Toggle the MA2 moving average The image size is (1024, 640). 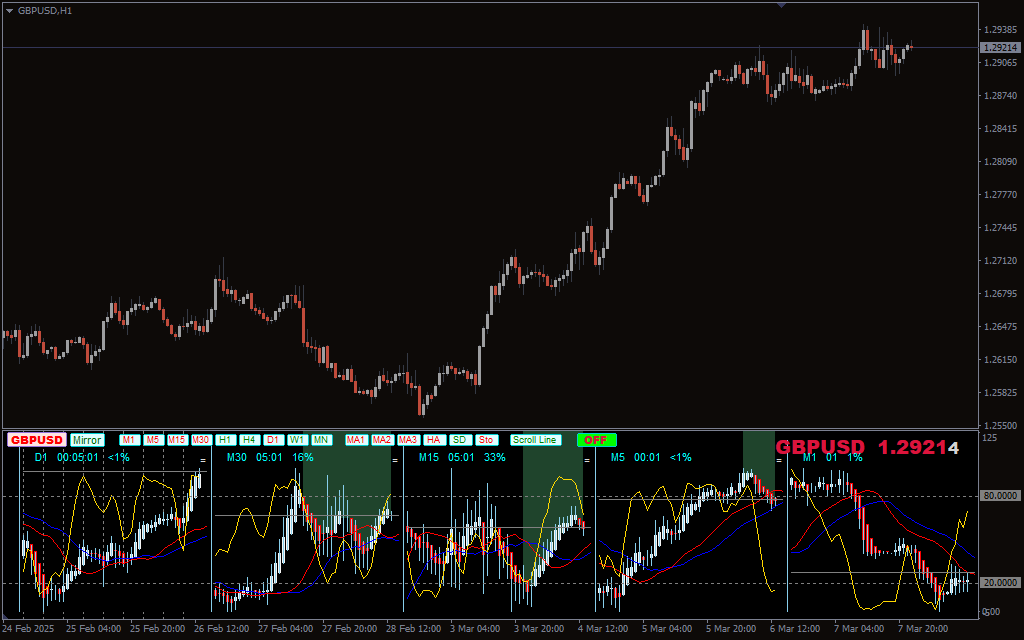tap(382, 440)
